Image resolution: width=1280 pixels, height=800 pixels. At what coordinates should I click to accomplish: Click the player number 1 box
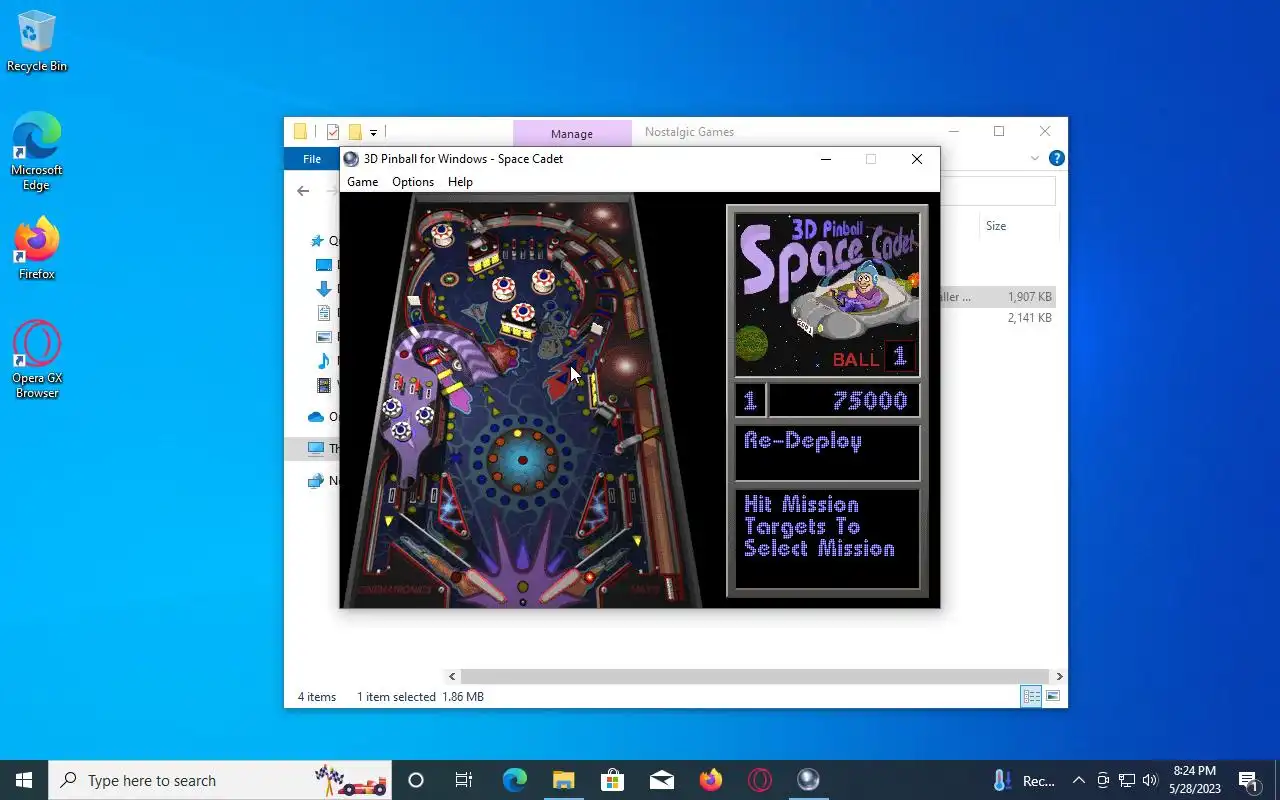tap(750, 401)
